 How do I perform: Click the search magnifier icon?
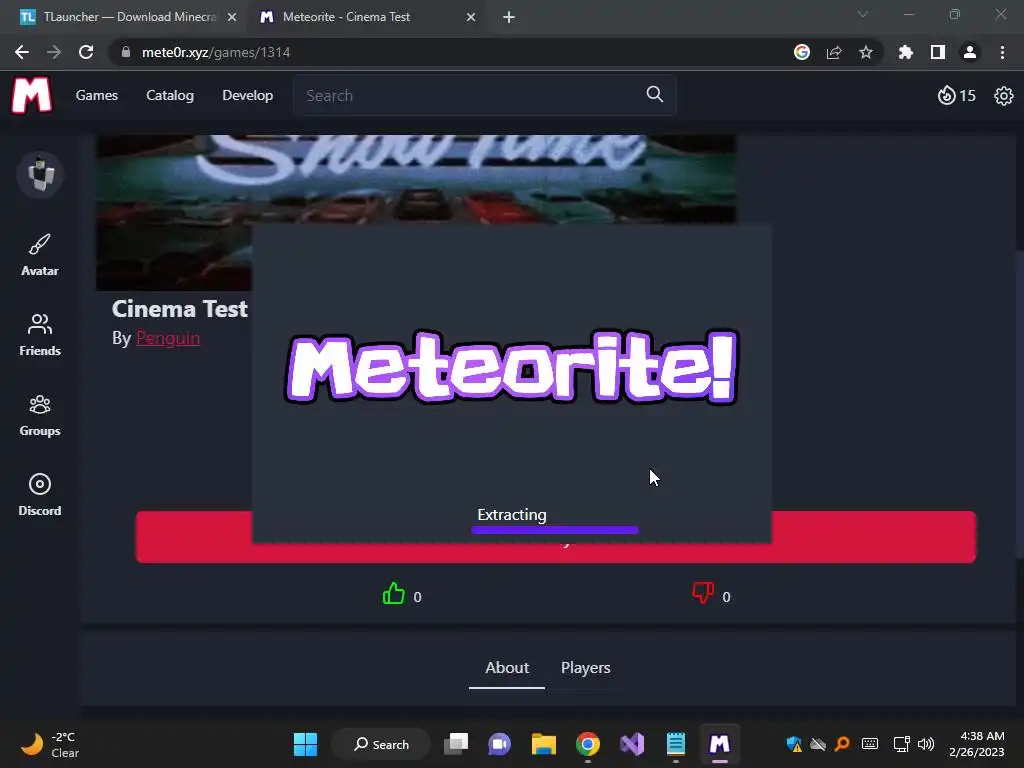[655, 95]
